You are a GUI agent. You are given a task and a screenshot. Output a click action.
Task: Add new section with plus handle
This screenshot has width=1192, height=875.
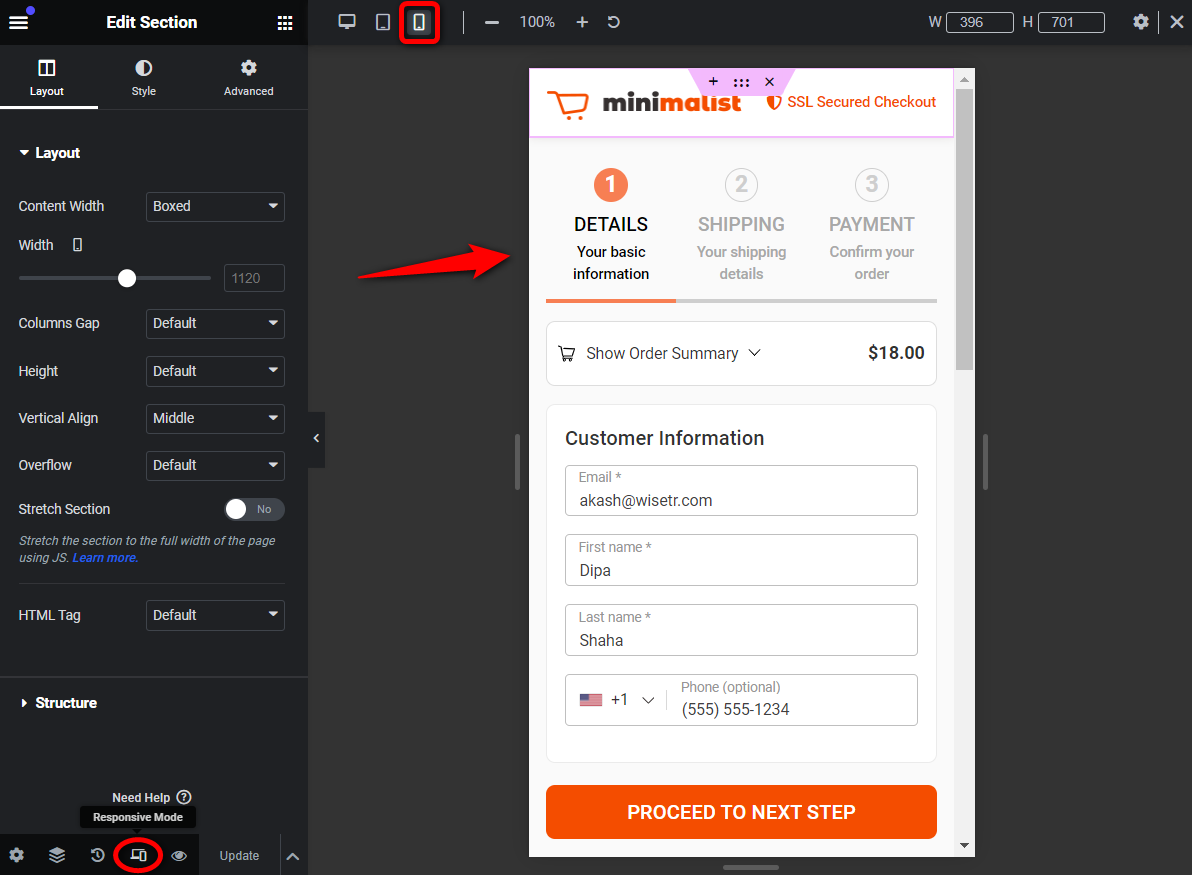point(713,81)
